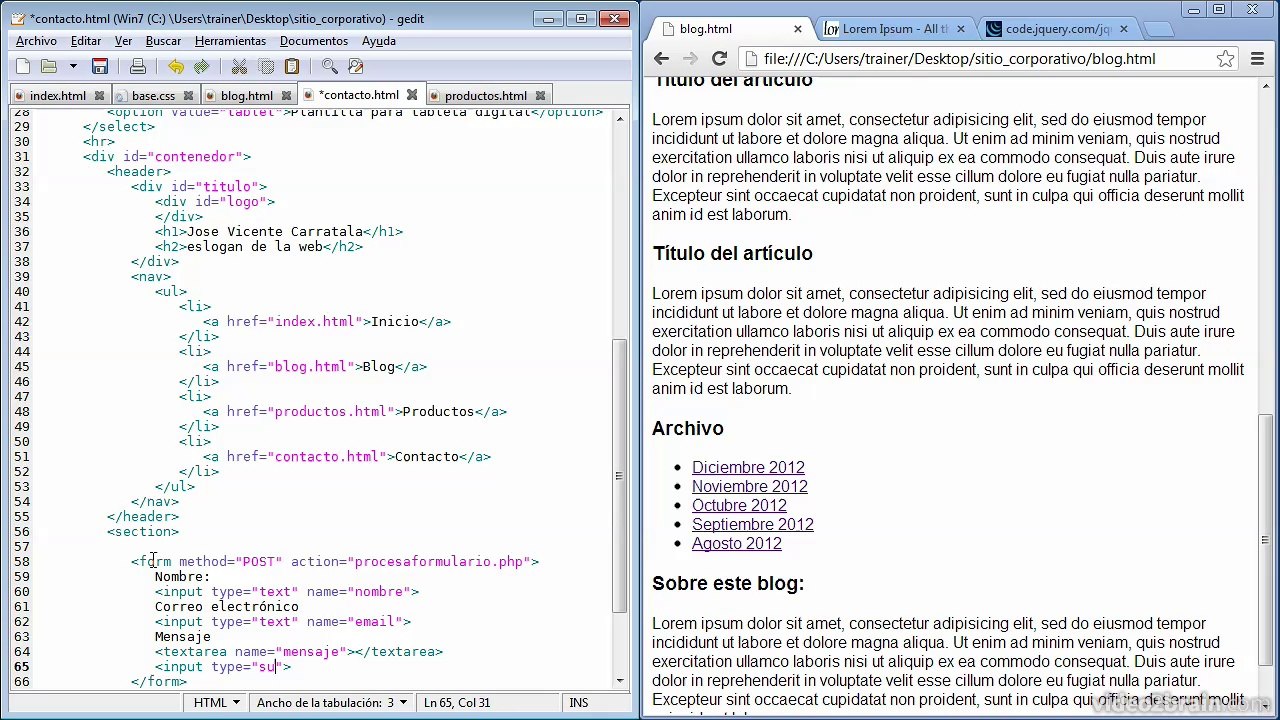Screen dimensions: 1280x720
Task: Bookmark this page with the star icon
Action: pyautogui.click(x=1225, y=59)
